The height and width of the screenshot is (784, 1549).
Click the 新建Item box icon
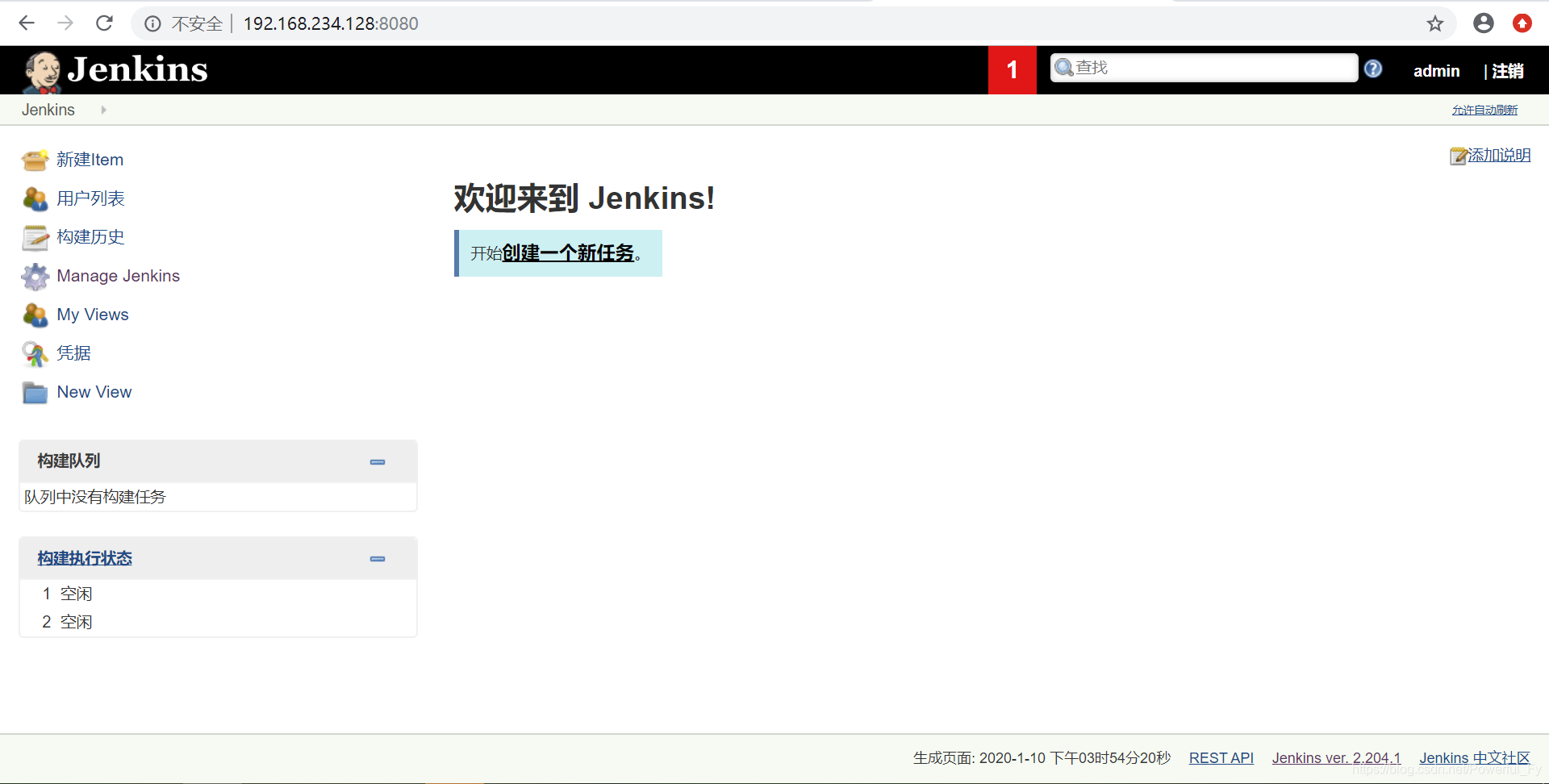(x=35, y=160)
